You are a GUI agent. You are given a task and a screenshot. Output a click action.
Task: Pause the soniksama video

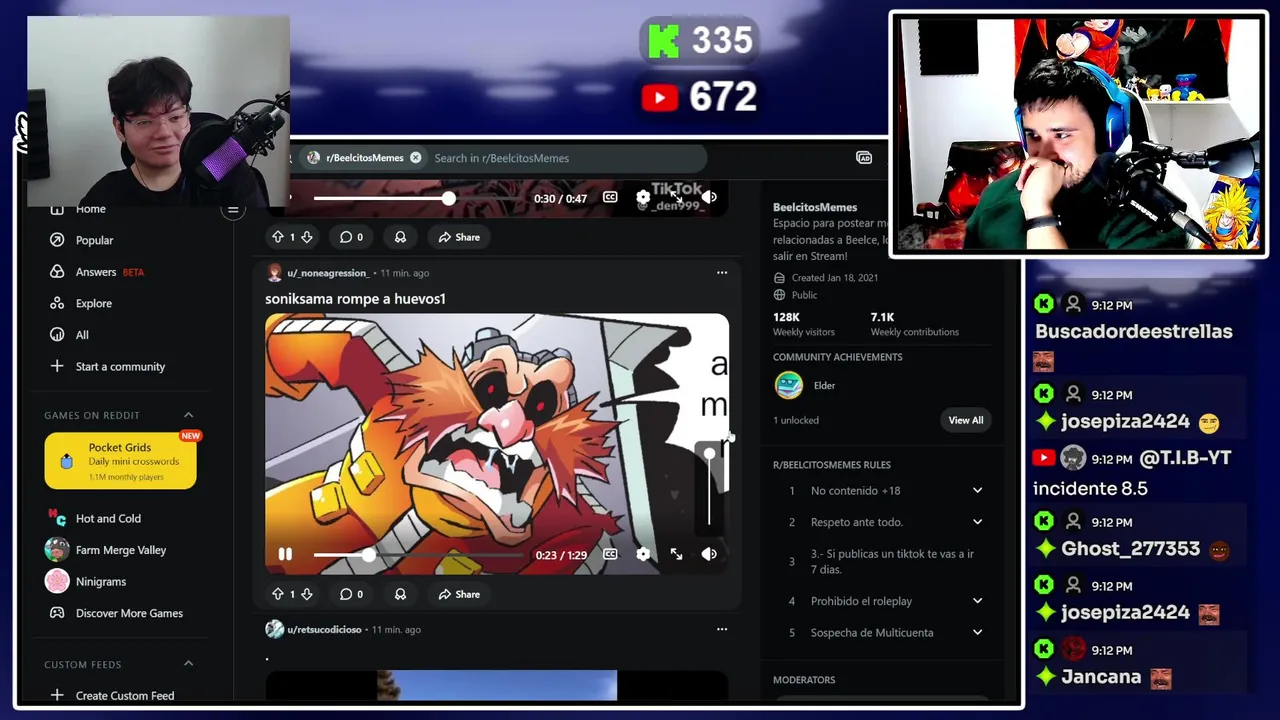285,554
